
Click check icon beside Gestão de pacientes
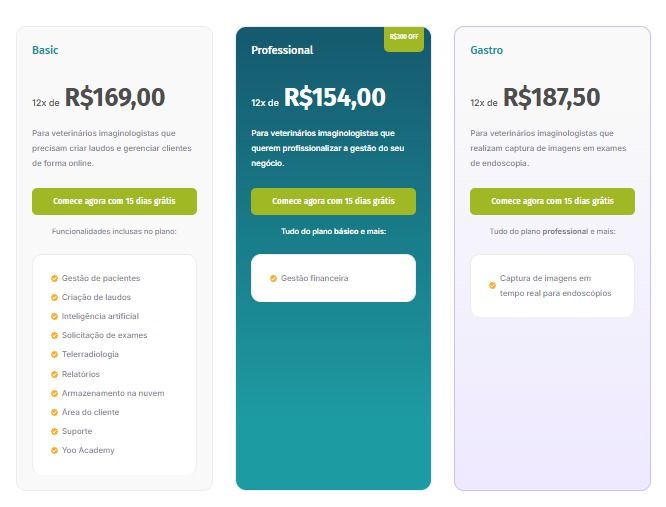click(x=54, y=278)
